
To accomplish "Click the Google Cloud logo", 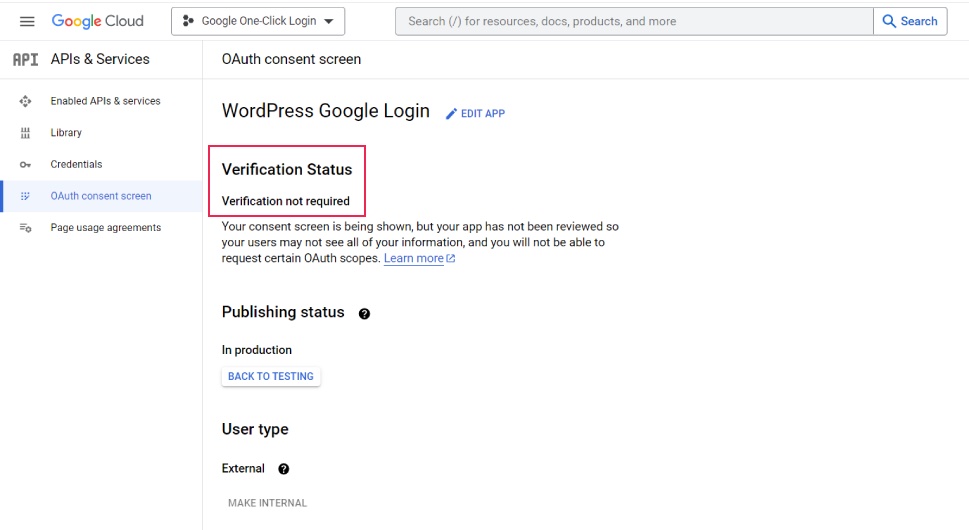I will [98, 22].
